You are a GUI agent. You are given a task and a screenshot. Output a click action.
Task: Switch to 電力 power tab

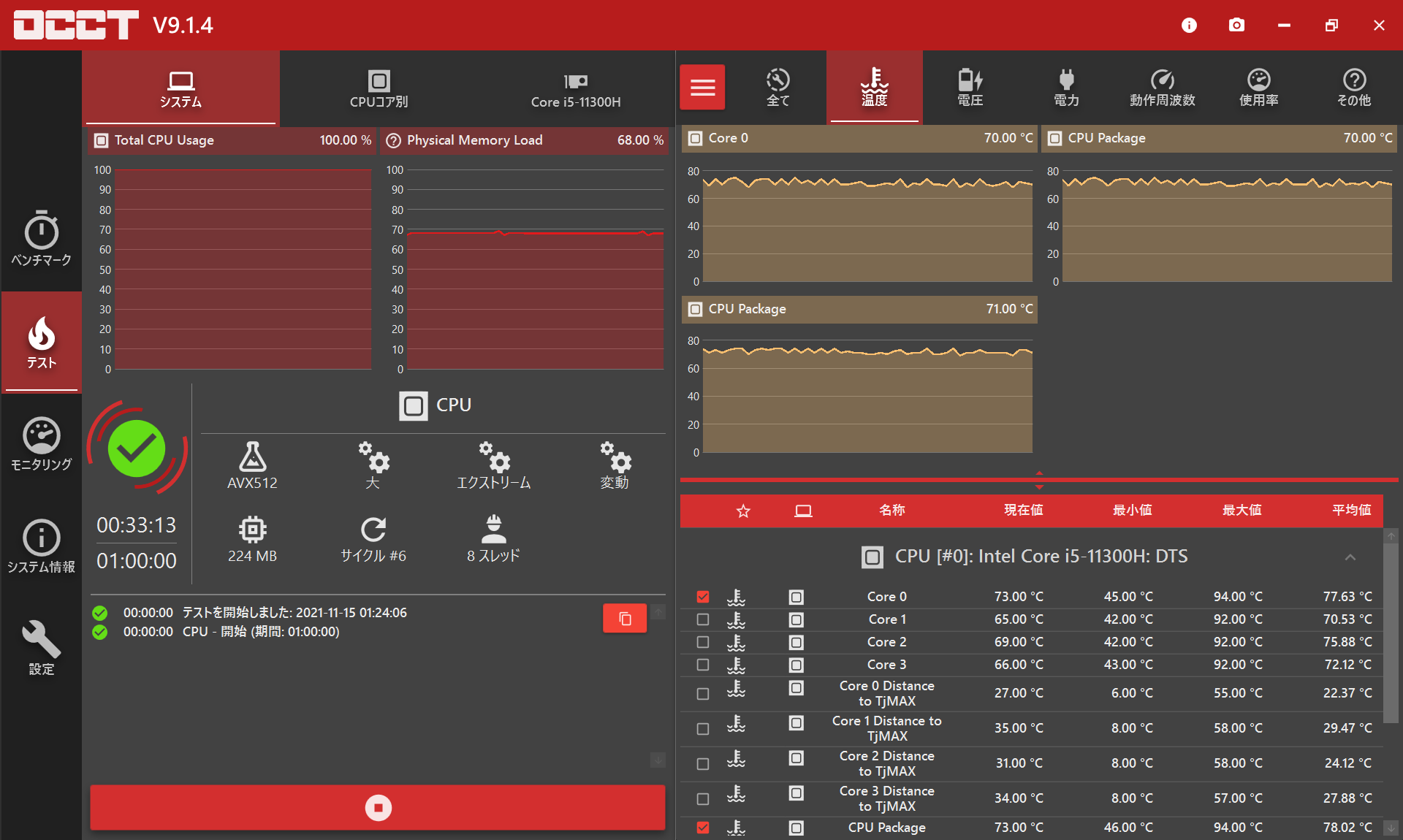coord(1066,87)
